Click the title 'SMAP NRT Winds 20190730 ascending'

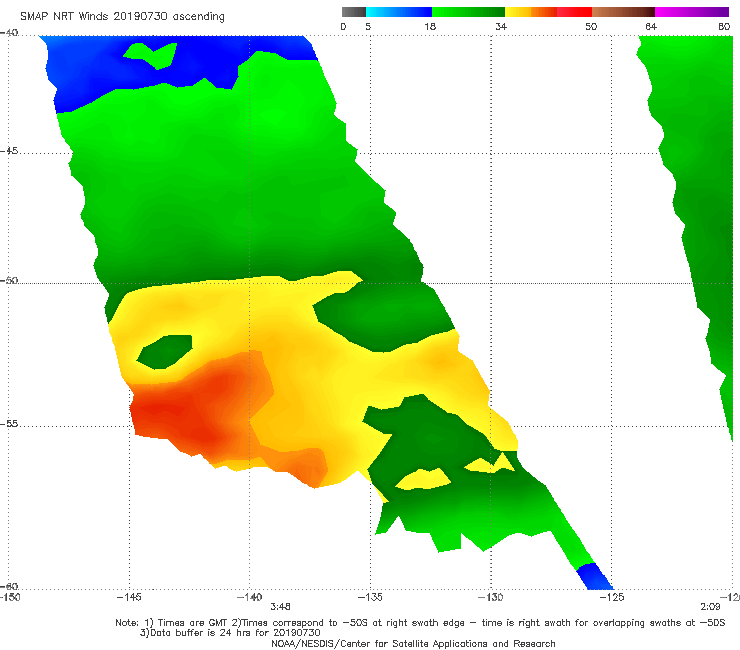tap(122, 17)
